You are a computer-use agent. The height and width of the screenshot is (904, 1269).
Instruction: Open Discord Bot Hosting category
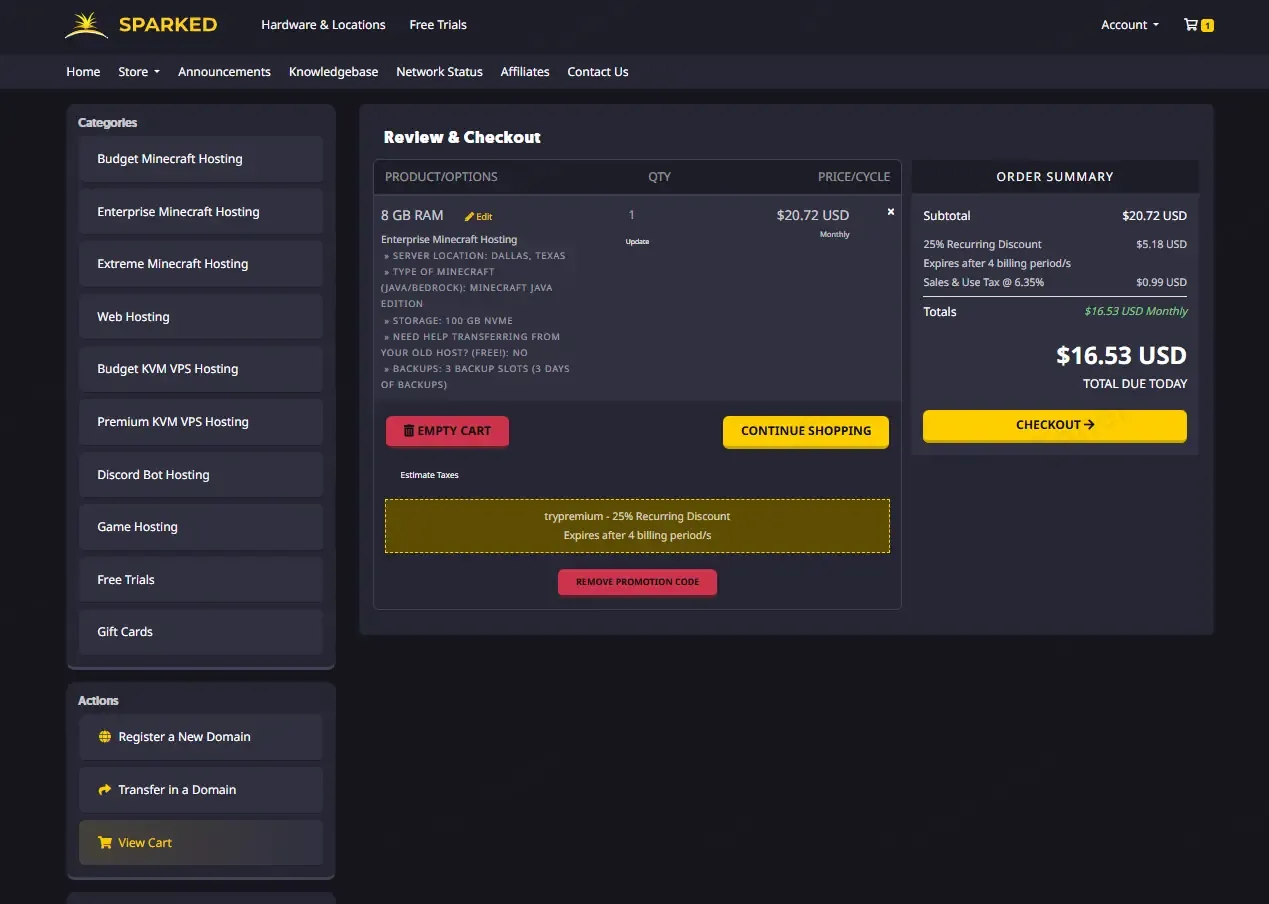201,475
